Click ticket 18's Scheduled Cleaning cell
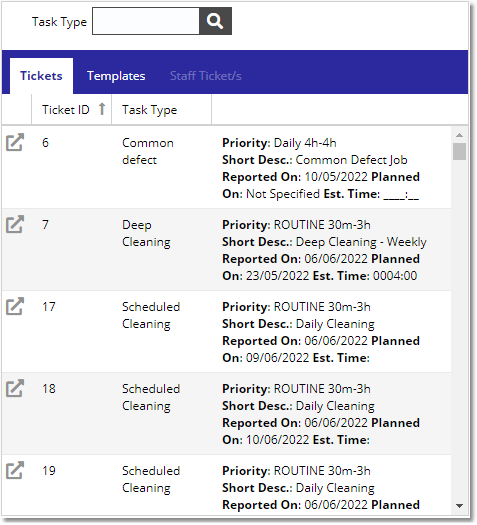 tap(151, 397)
